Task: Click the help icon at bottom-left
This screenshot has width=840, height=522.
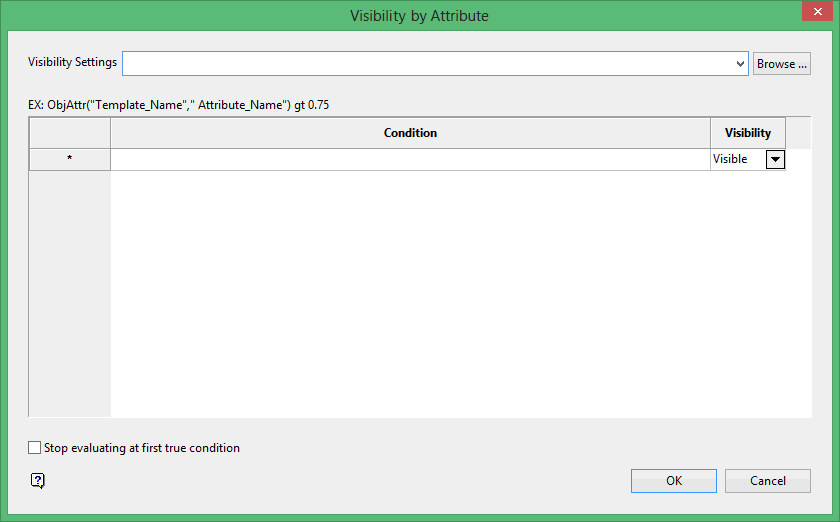Action: coord(38,481)
